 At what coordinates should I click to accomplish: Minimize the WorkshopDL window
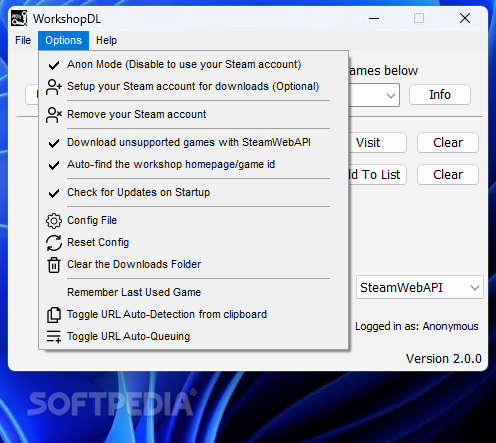pyautogui.click(x=374, y=18)
